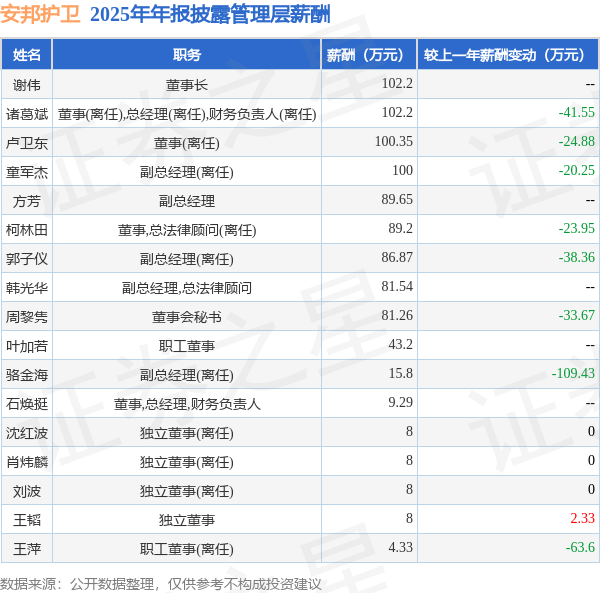The image size is (600, 593).
Task: Click the -20.25 change value for 童军杰
Action: (x=576, y=171)
